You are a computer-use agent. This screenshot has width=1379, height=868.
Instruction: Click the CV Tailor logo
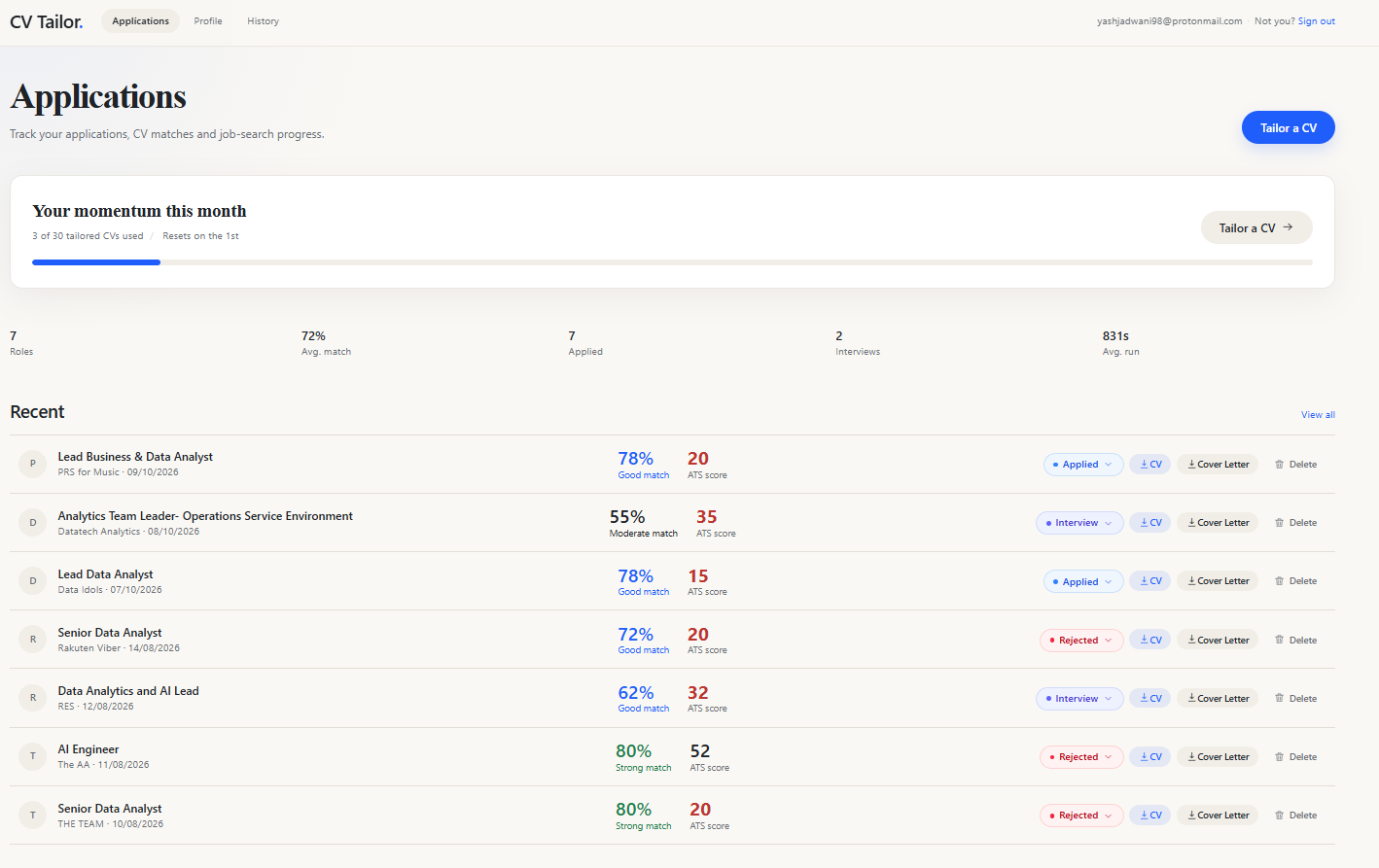coord(47,21)
